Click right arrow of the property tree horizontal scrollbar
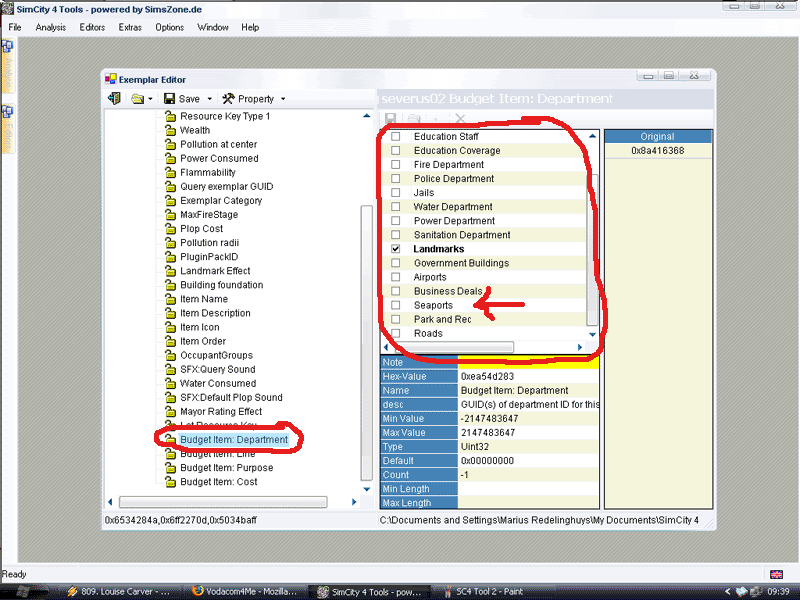This screenshot has height=600, width=800. (x=354, y=502)
